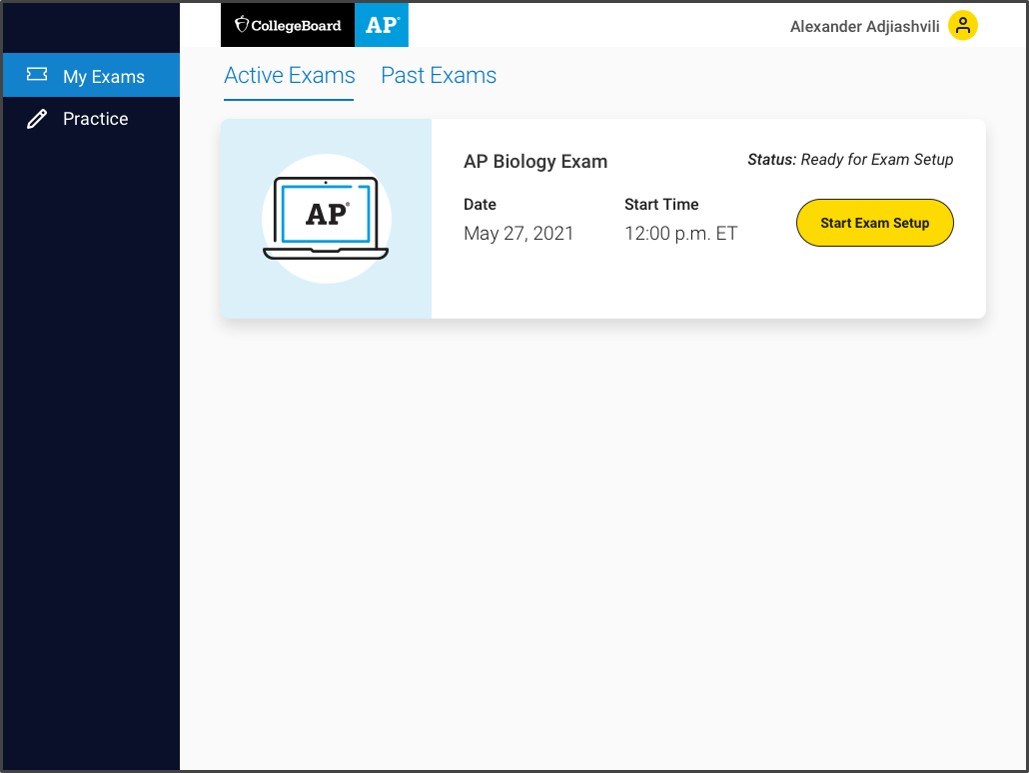Click the ticket icon beside My Exams

click(37, 74)
